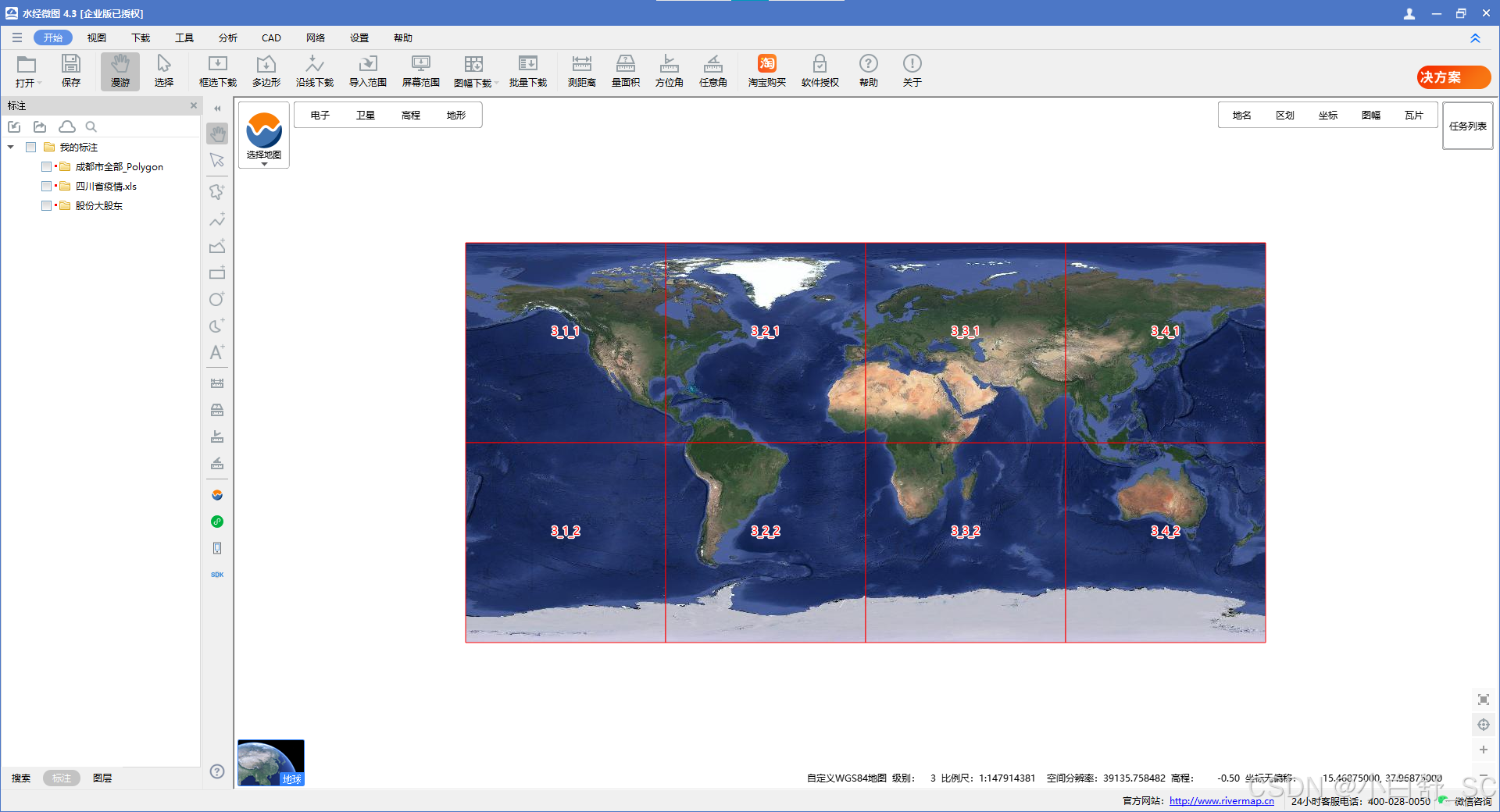Screen dimensions: 1500x812
Task: Switch to the 高程 elevation map type
Action: pyautogui.click(x=411, y=115)
